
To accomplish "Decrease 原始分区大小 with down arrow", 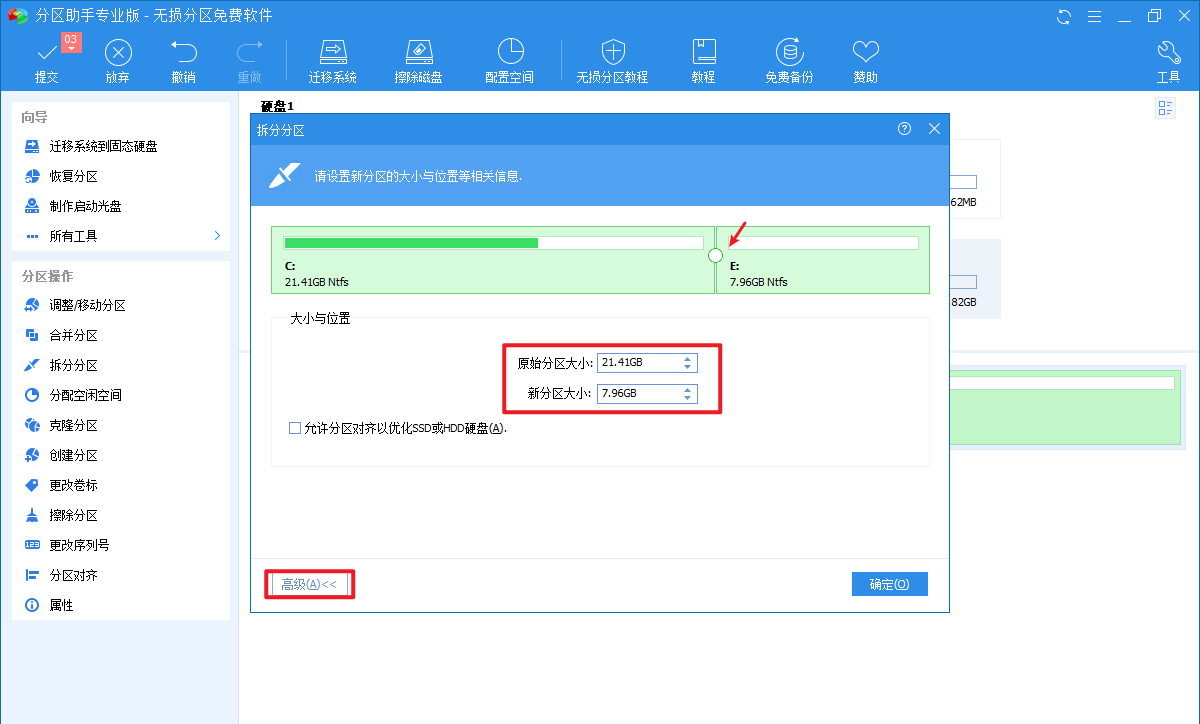I will 688,367.
